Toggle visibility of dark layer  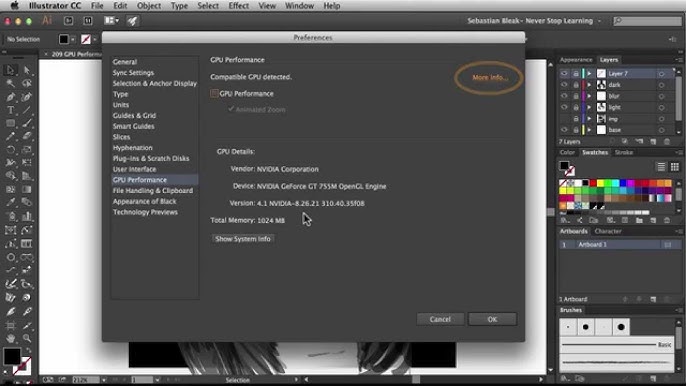pos(564,85)
